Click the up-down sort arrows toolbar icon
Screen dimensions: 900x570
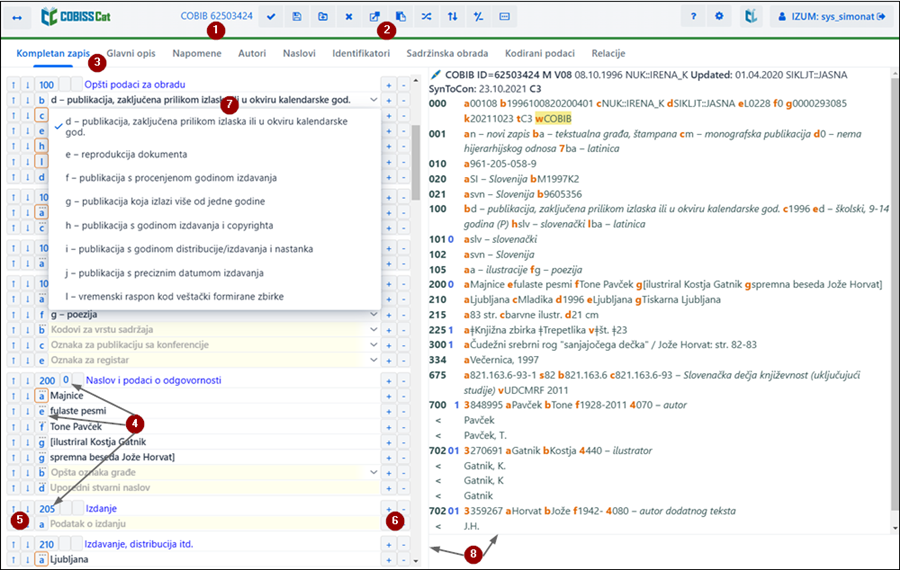(452, 17)
